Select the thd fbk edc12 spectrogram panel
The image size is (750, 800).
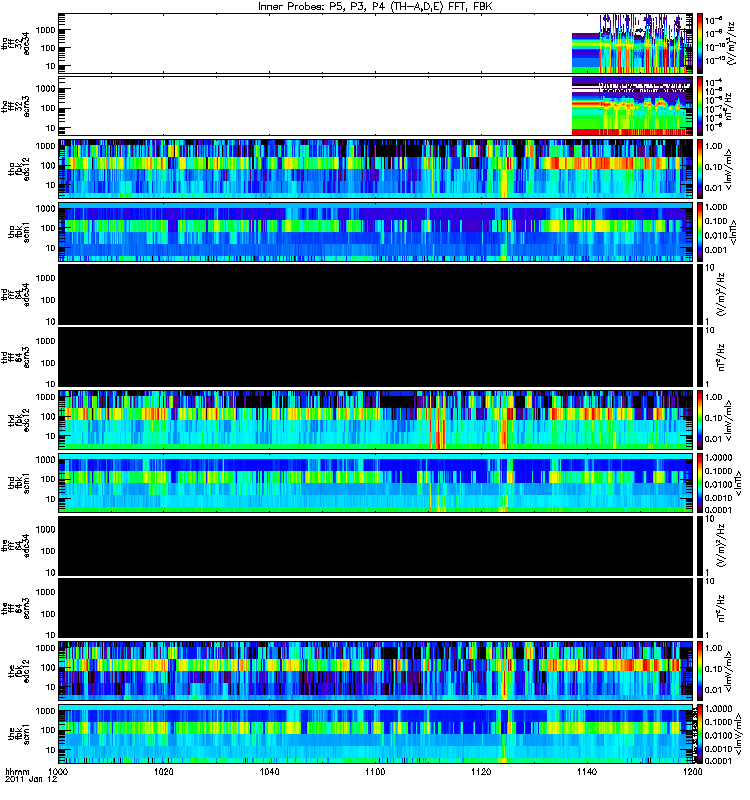click(x=376, y=420)
